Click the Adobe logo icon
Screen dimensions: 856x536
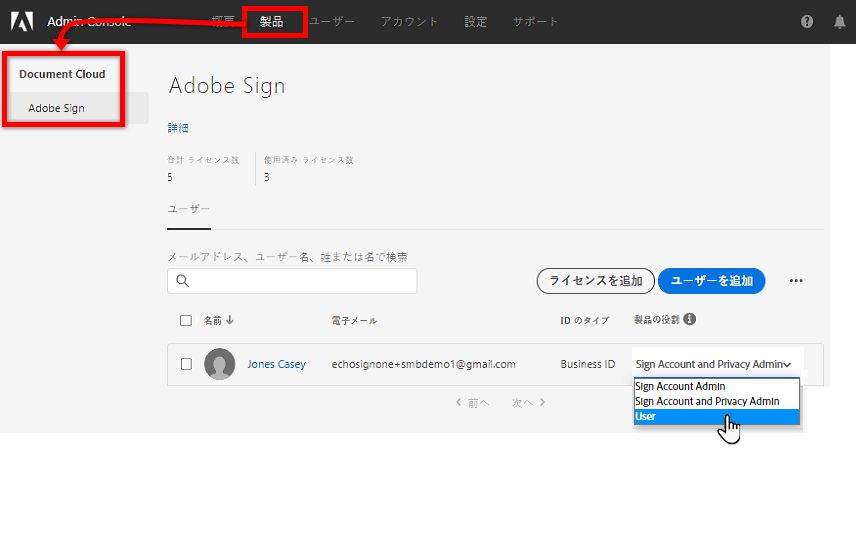tap(20, 21)
